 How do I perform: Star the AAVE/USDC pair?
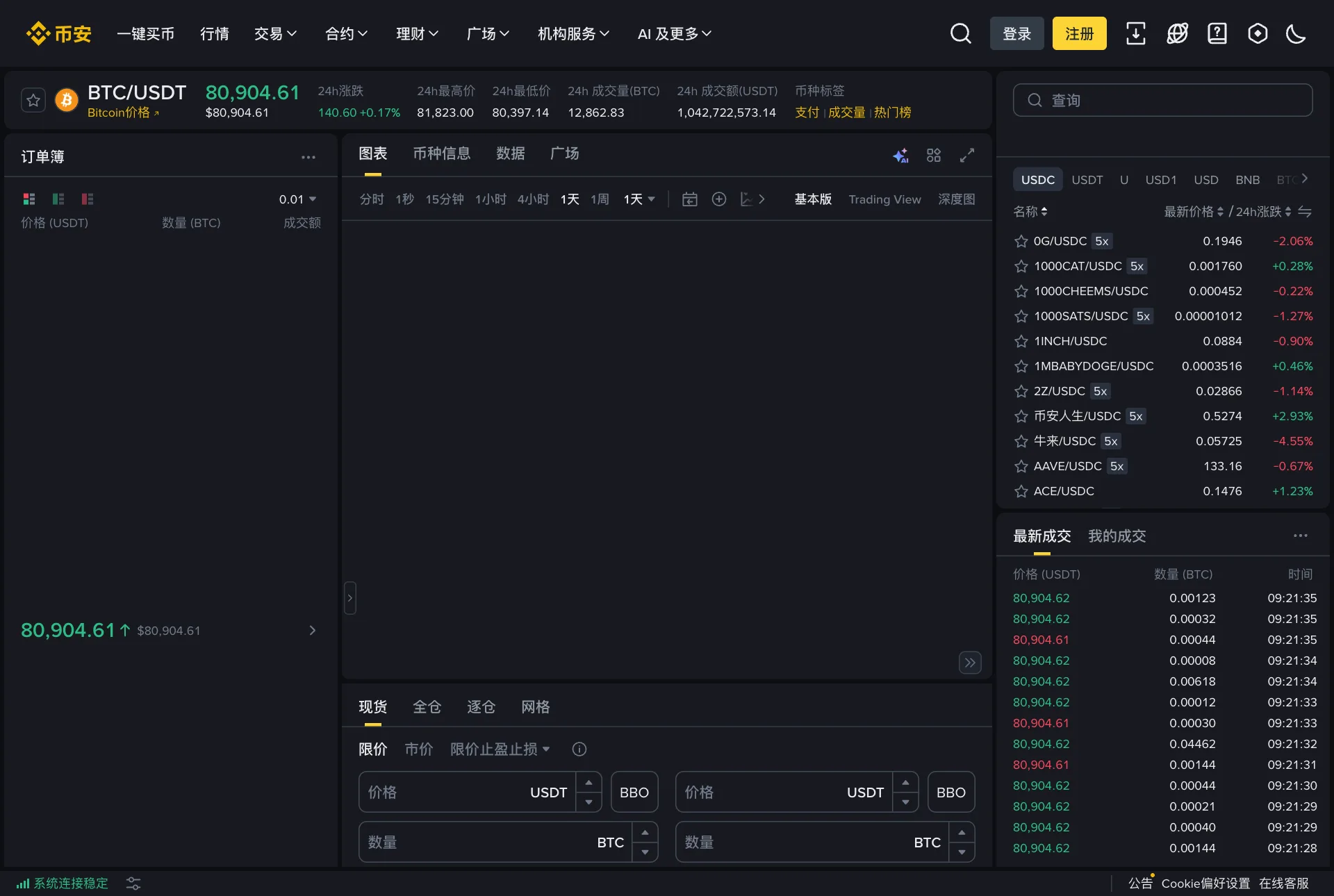[1021, 466]
